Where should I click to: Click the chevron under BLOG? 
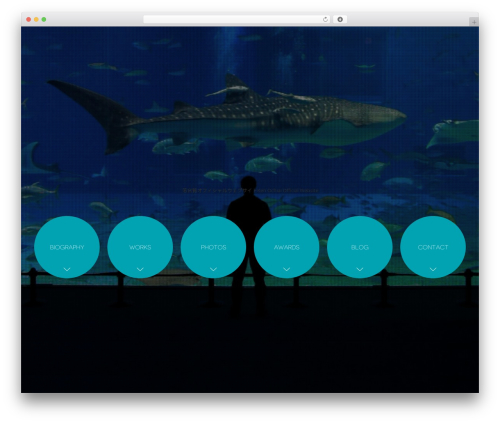[x=360, y=269]
